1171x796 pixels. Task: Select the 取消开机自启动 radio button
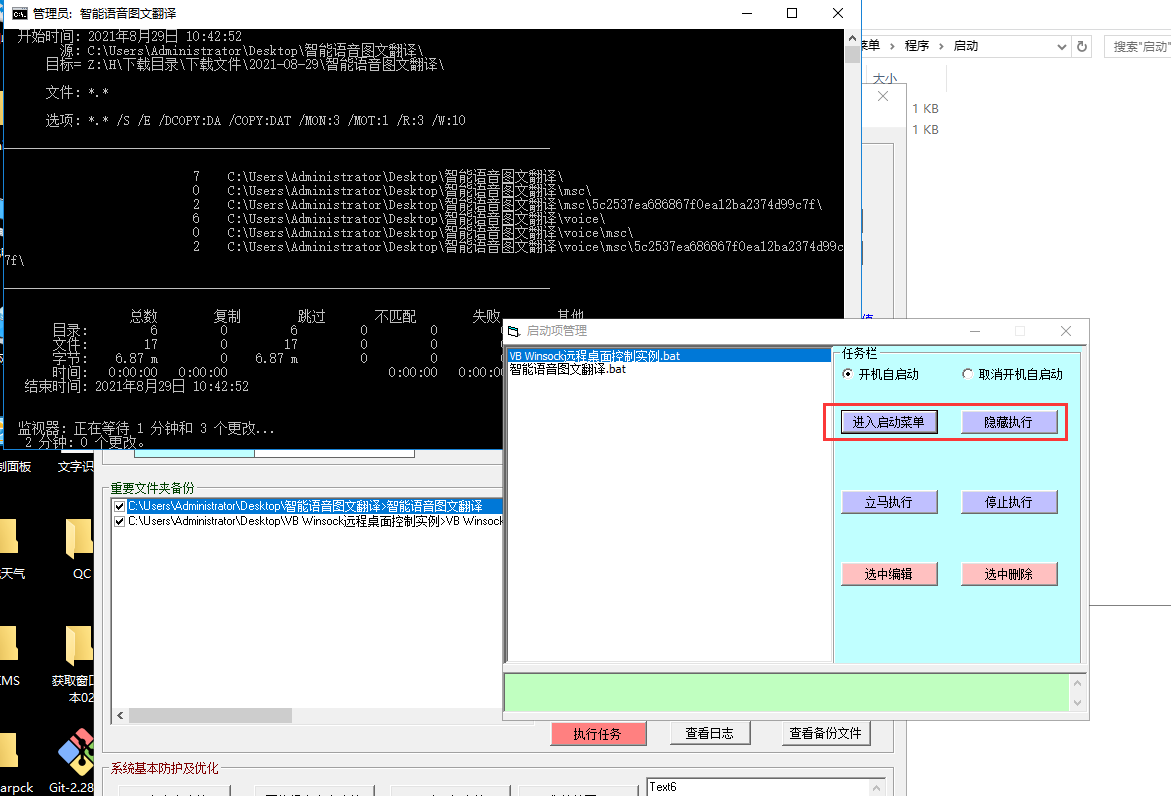click(x=966, y=373)
